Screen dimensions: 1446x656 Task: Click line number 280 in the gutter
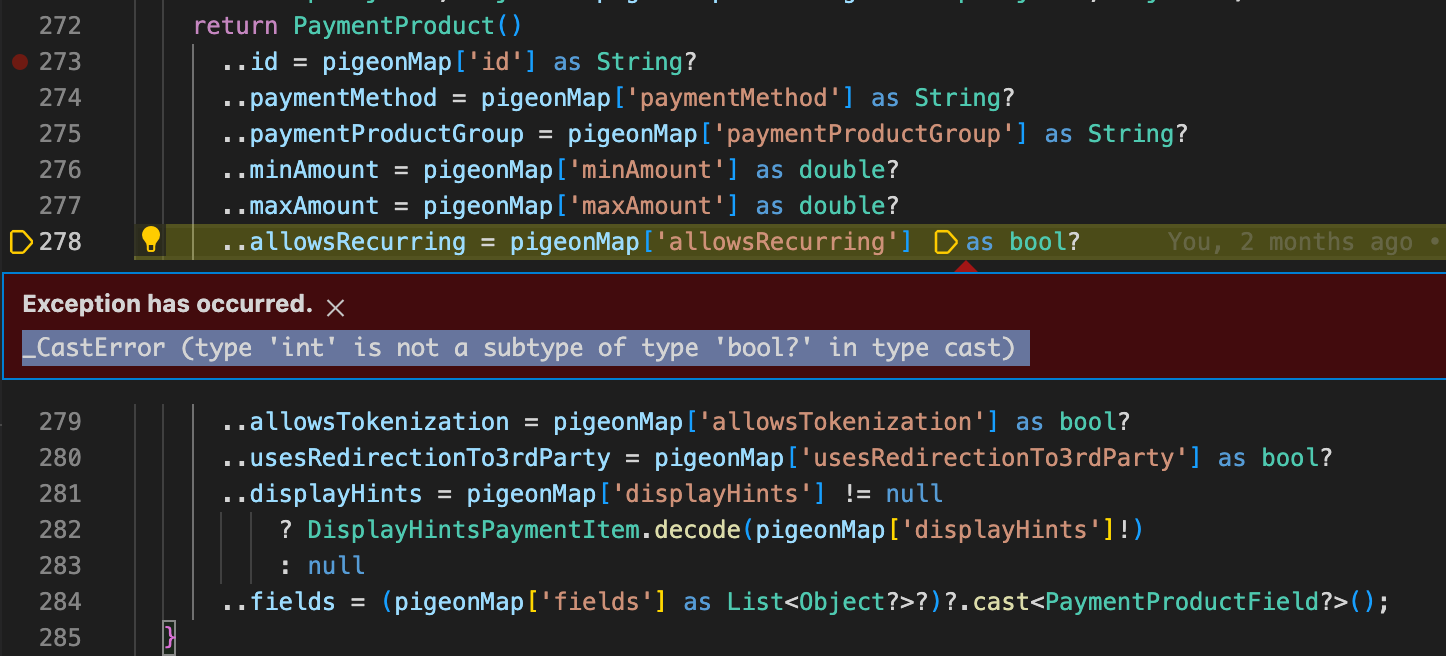coord(60,458)
